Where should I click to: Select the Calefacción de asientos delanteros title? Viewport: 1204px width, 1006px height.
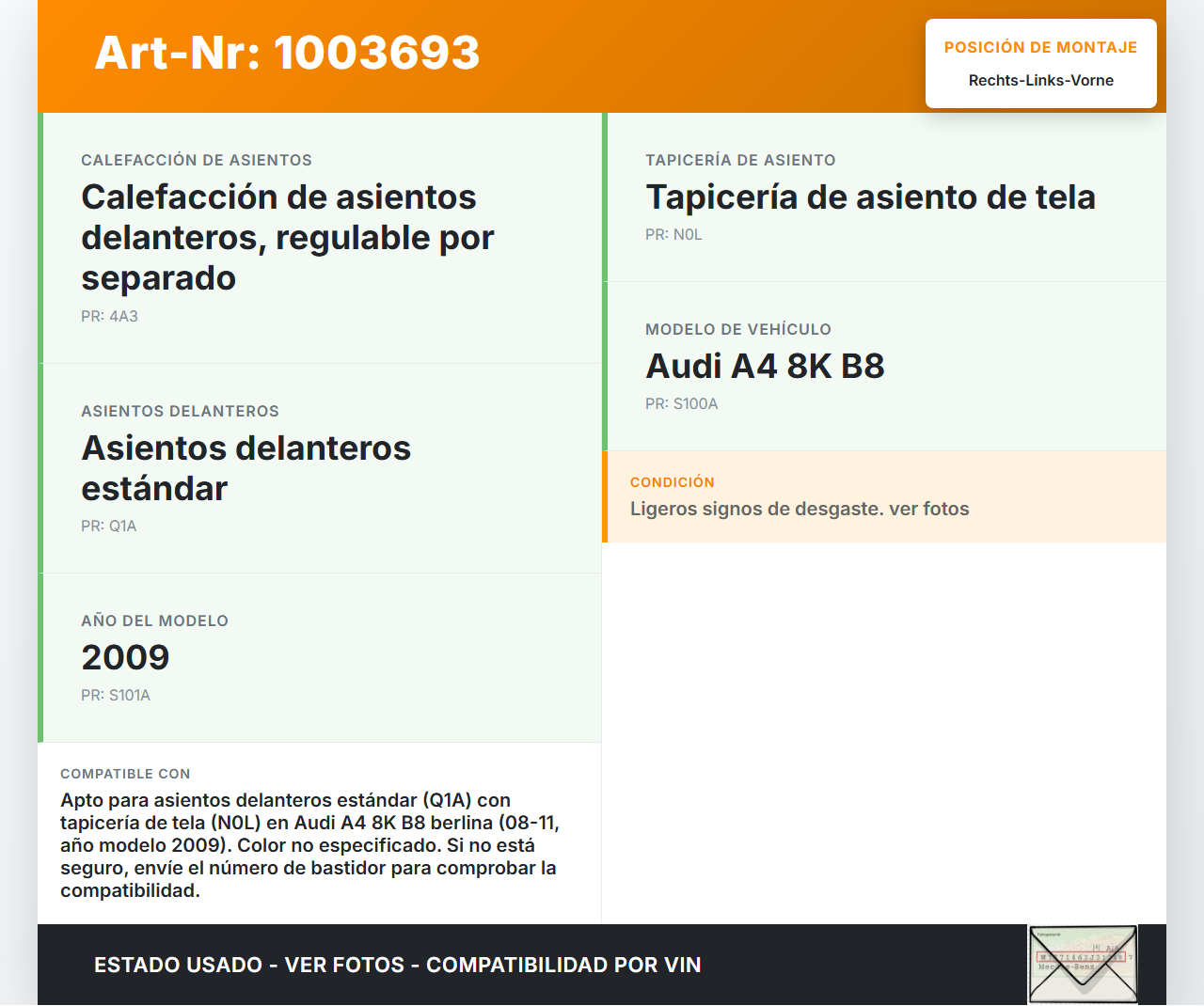[287, 237]
